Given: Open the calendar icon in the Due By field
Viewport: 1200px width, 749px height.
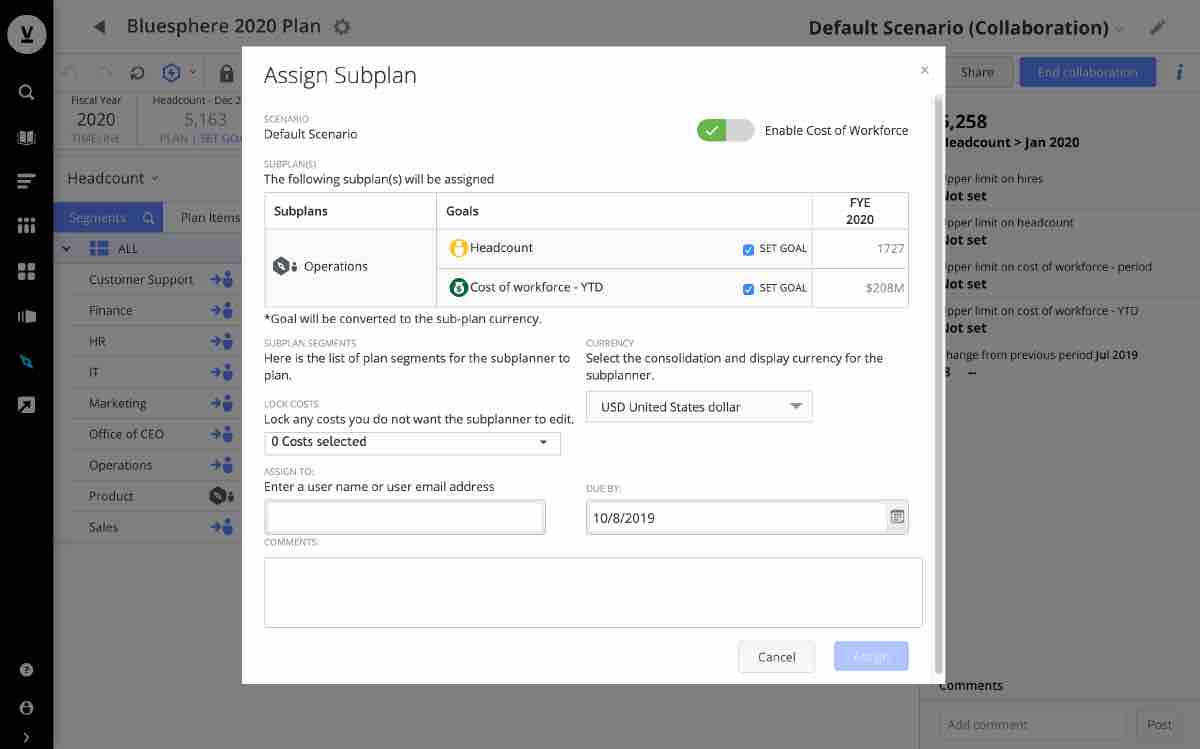Looking at the screenshot, I should [x=897, y=517].
